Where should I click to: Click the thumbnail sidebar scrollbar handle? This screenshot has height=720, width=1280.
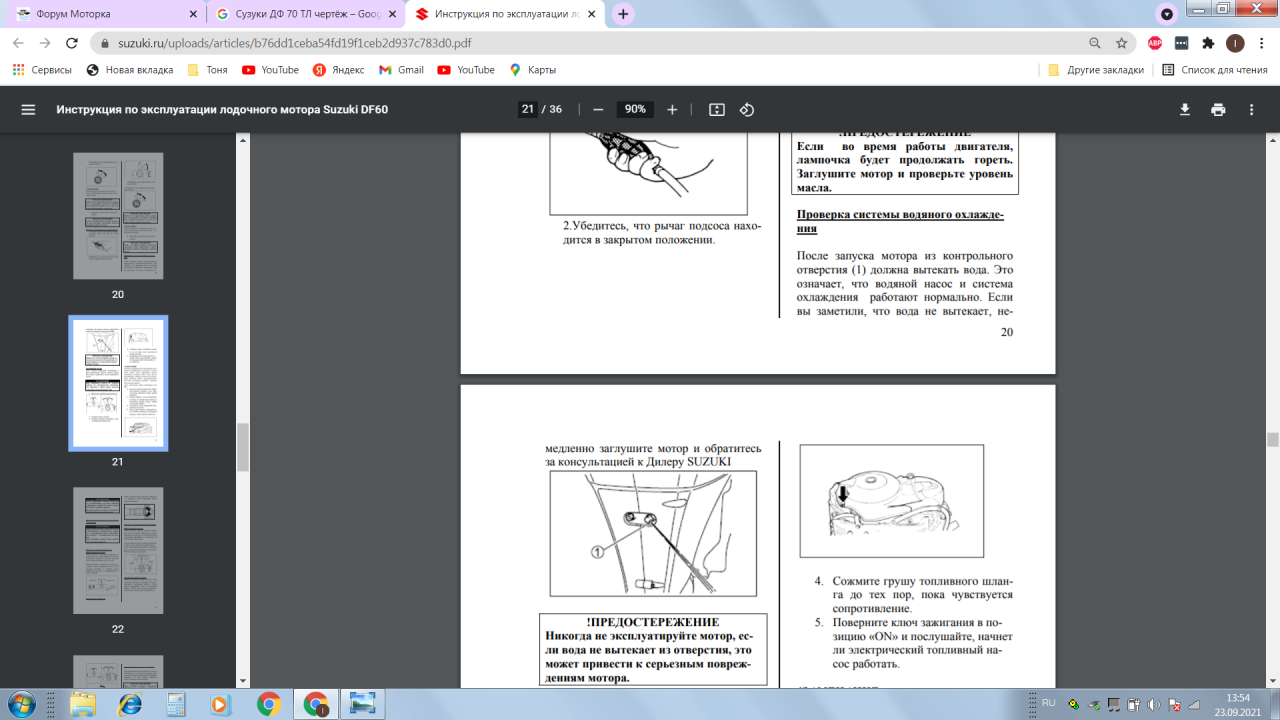[242, 447]
